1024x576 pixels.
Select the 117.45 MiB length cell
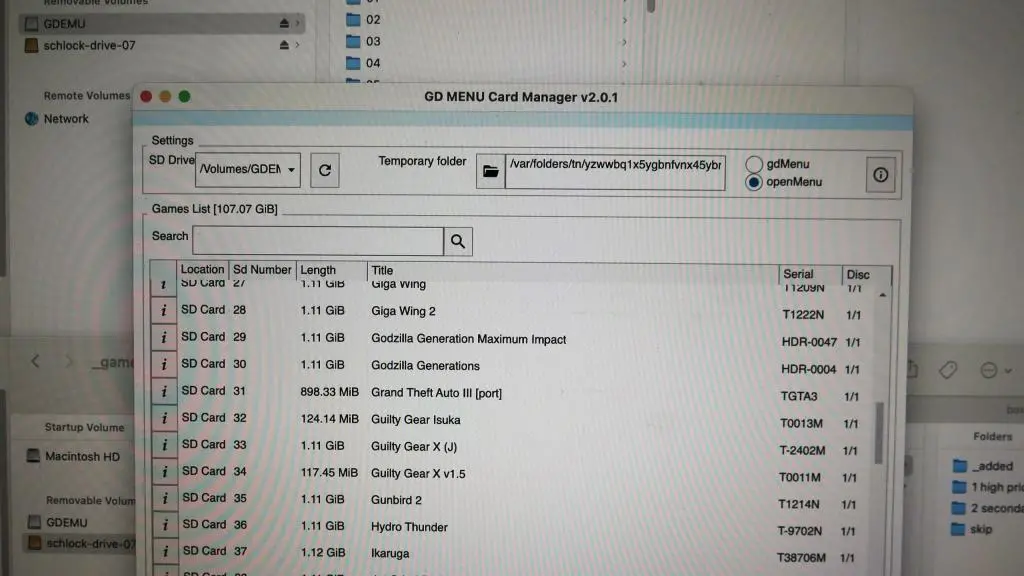point(329,473)
